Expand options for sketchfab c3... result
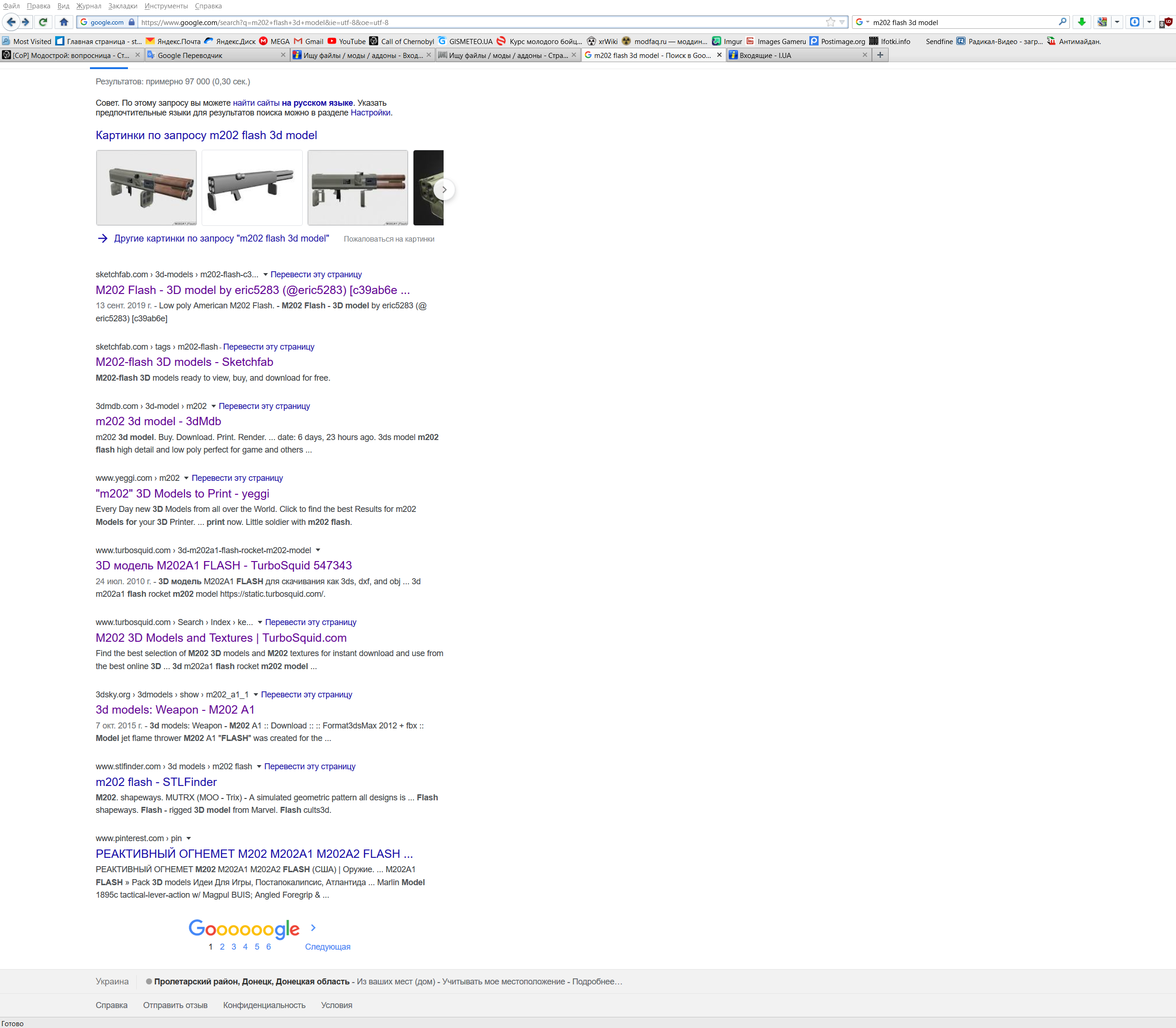Image resolution: width=1176 pixels, height=1028 pixels. coord(265,275)
